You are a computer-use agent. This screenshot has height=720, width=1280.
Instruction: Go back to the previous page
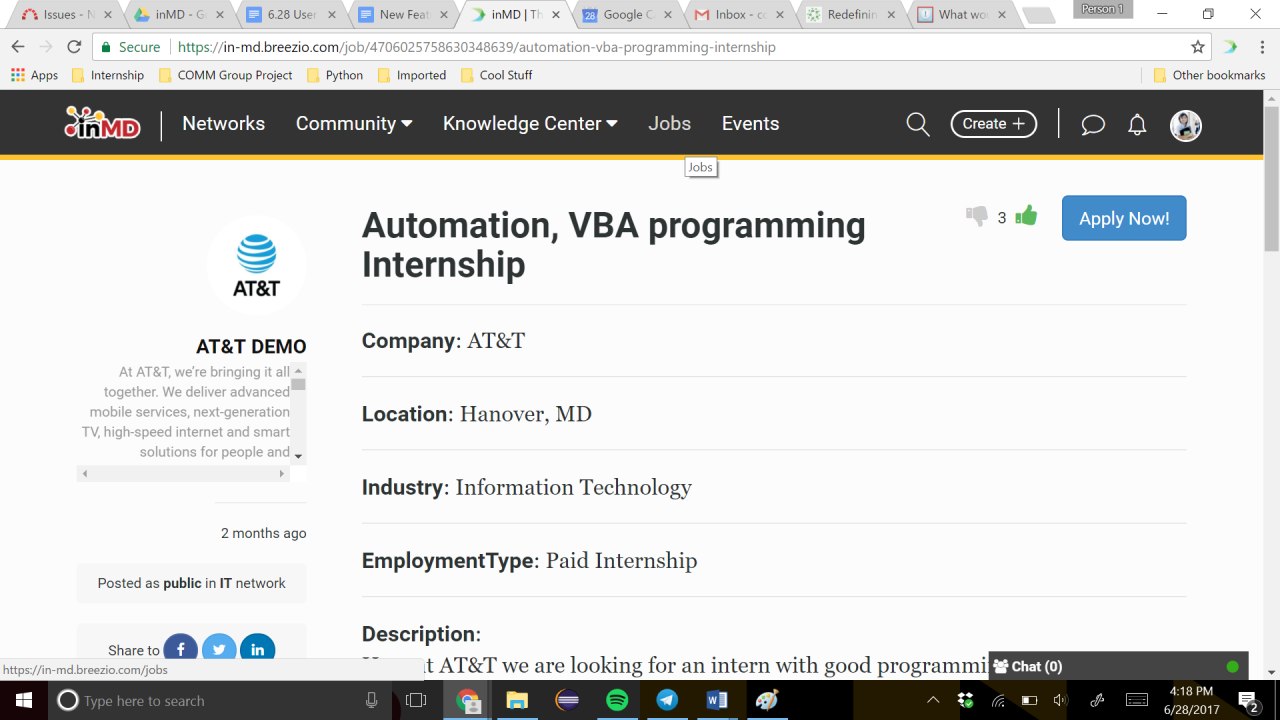[18, 47]
